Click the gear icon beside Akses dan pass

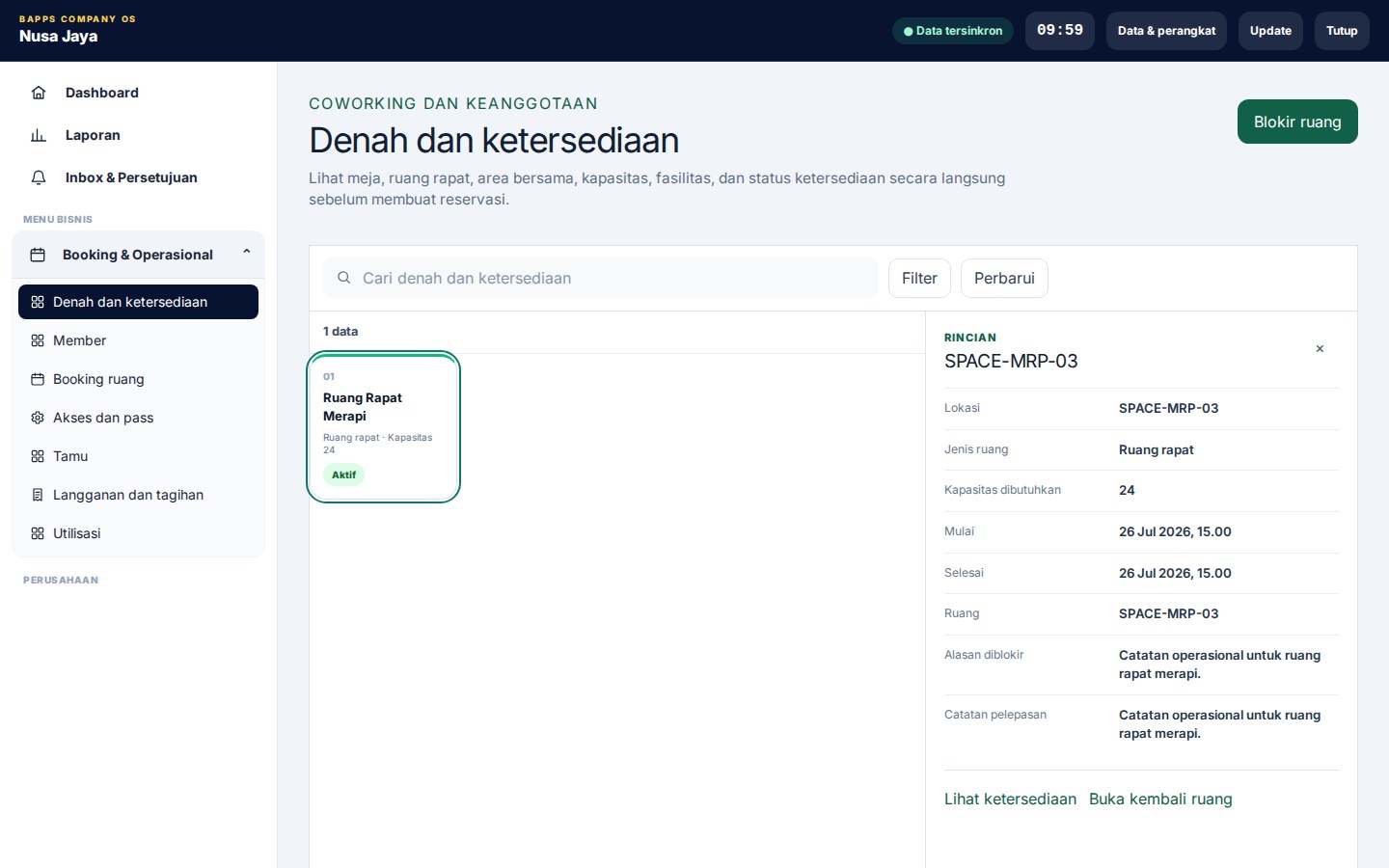pos(38,418)
